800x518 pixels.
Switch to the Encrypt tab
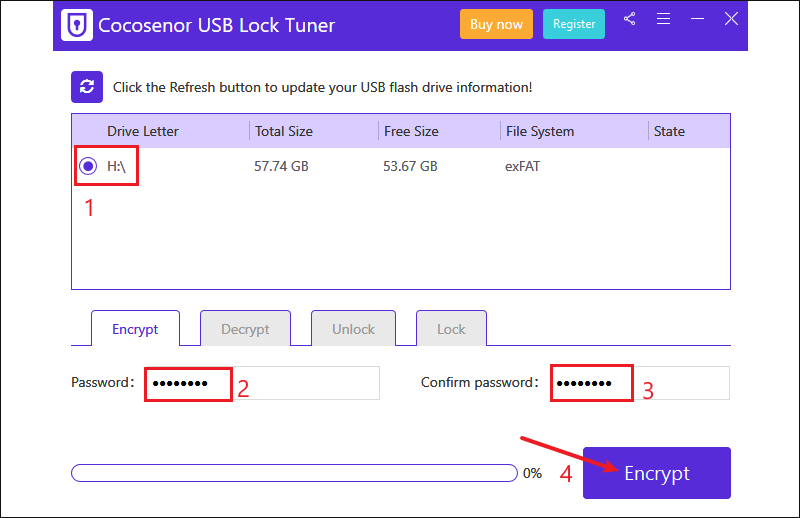pyautogui.click(x=135, y=329)
